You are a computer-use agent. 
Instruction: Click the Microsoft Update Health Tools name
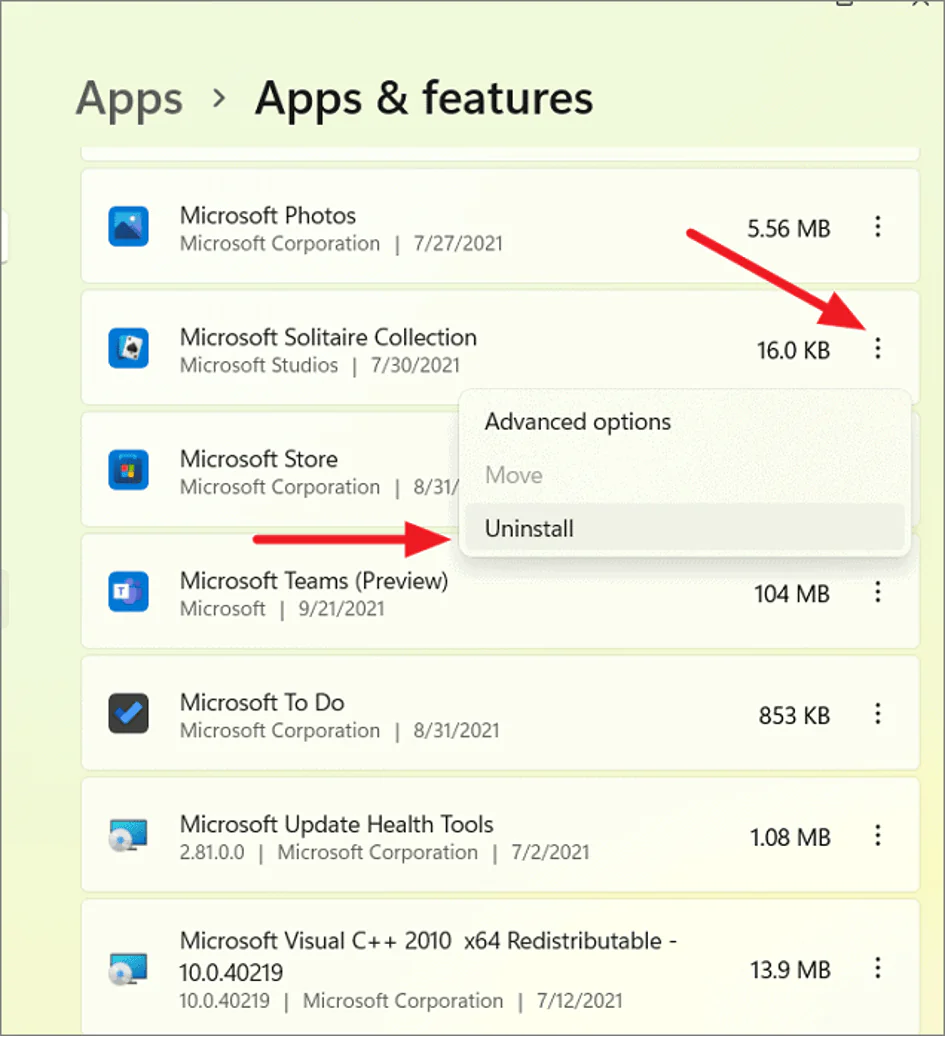point(336,824)
